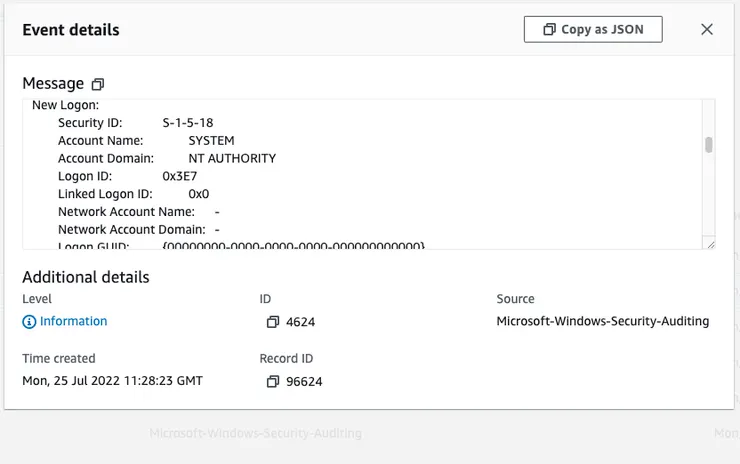
Task: Click the Account Domain NT AUTHORITY line
Action: point(166,158)
